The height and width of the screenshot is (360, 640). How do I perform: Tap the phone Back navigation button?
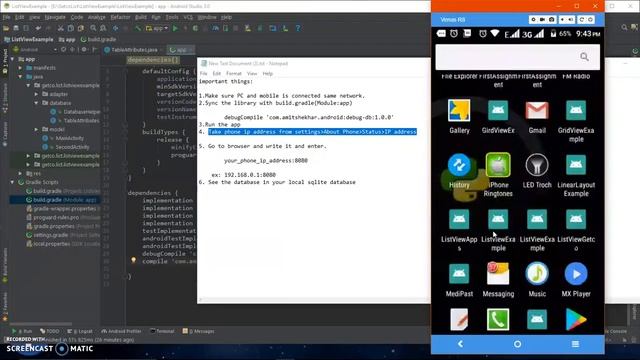[460, 344]
